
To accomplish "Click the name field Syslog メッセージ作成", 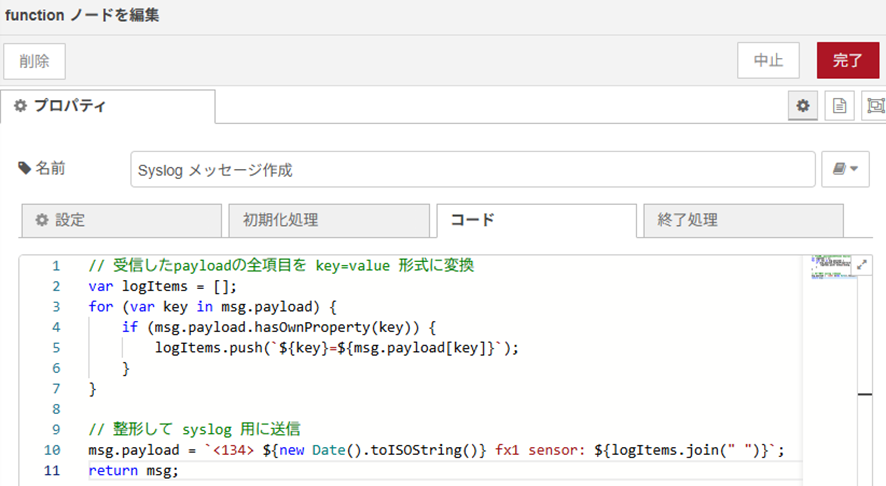I will point(472,169).
